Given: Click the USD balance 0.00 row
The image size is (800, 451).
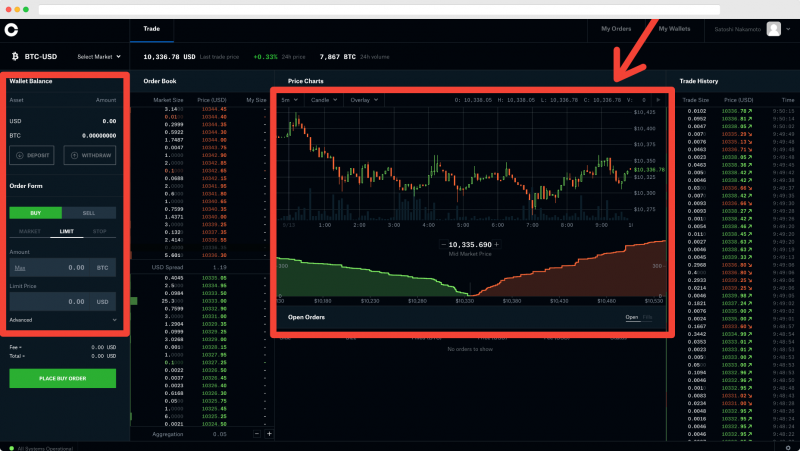Looking at the screenshot, I should tap(63, 121).
